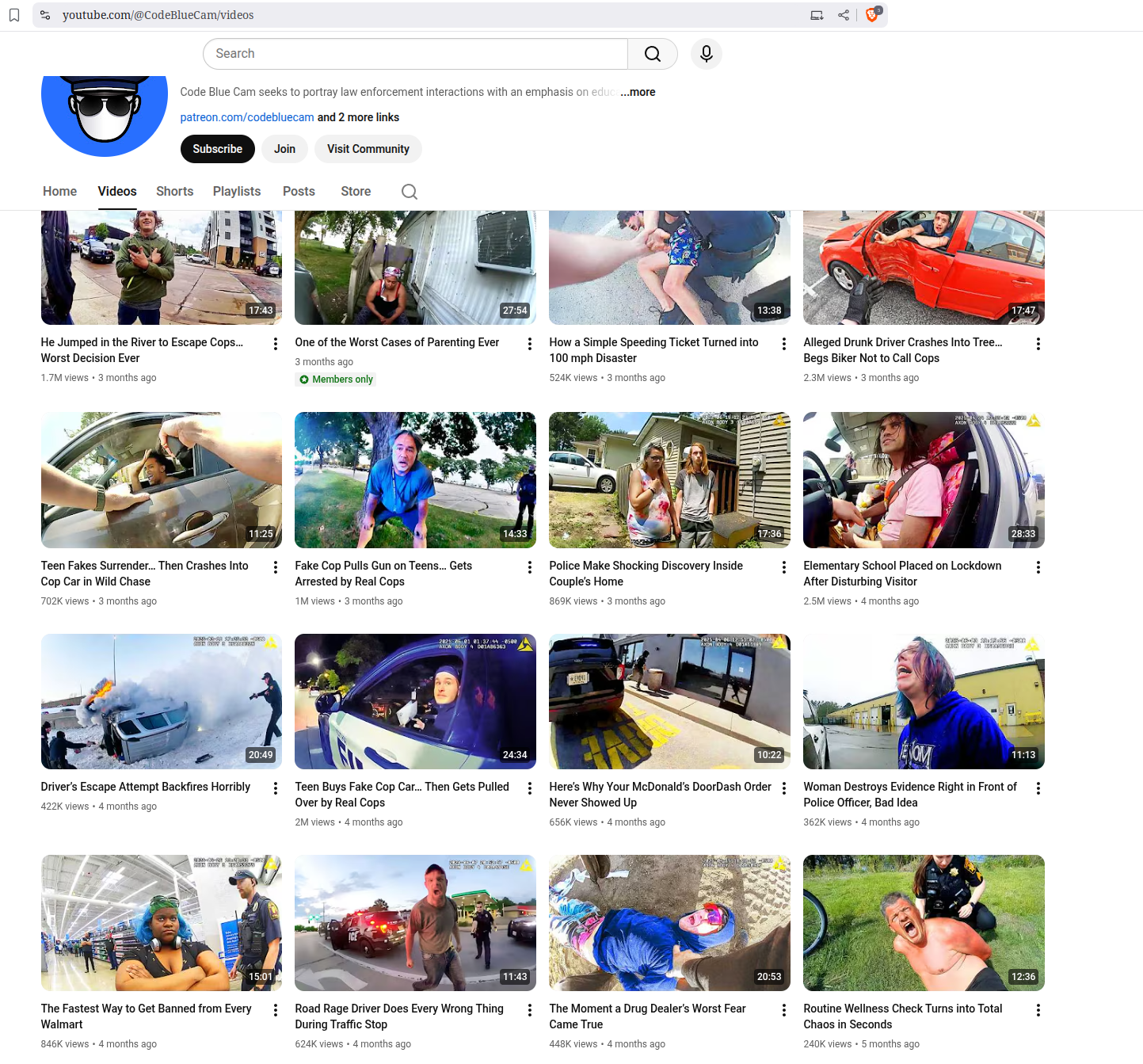
Task: Open options menu for Fake Cop Pulls Gun video
Action: click(x=529, y=567)
